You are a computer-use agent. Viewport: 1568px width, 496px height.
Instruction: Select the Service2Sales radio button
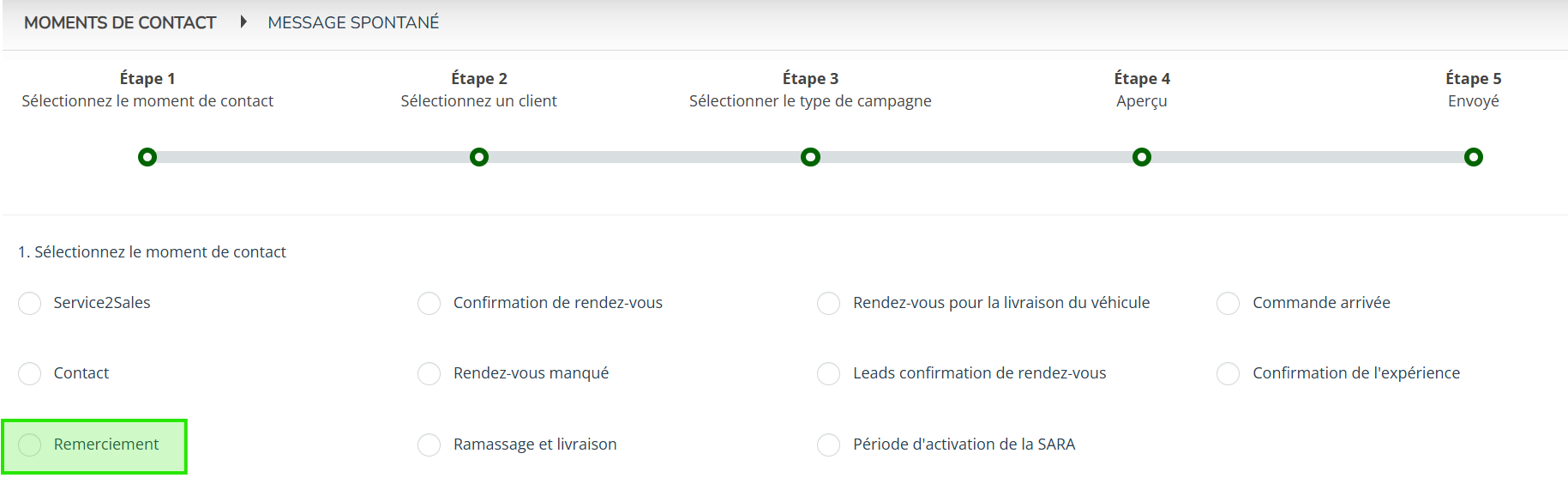point(30,304)
